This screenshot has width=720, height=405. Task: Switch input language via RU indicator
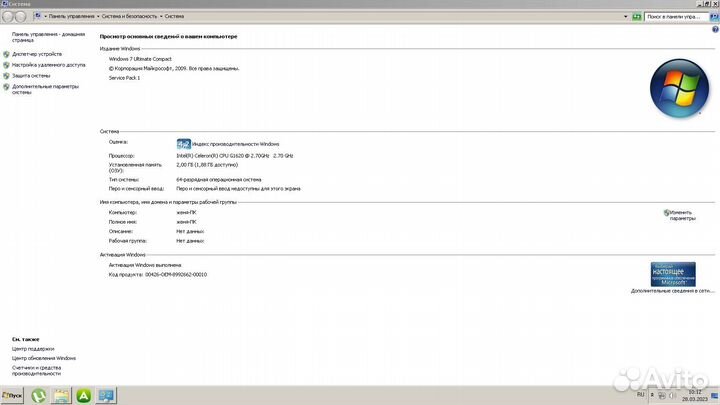point(641,395)
